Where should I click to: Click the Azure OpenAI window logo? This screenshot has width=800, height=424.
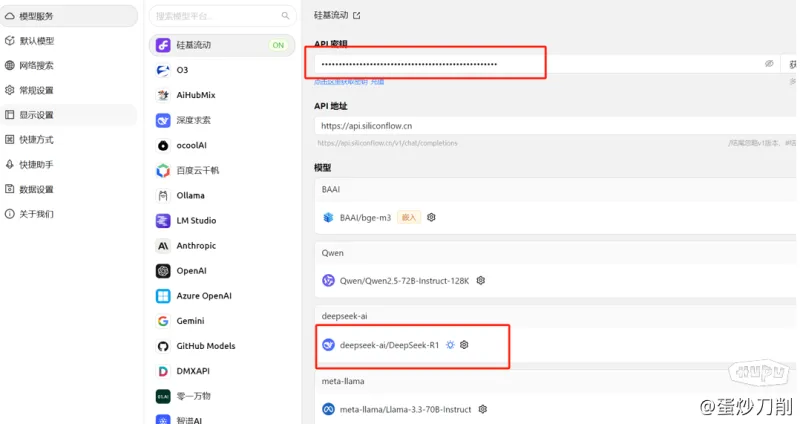(x=163, y=296)
